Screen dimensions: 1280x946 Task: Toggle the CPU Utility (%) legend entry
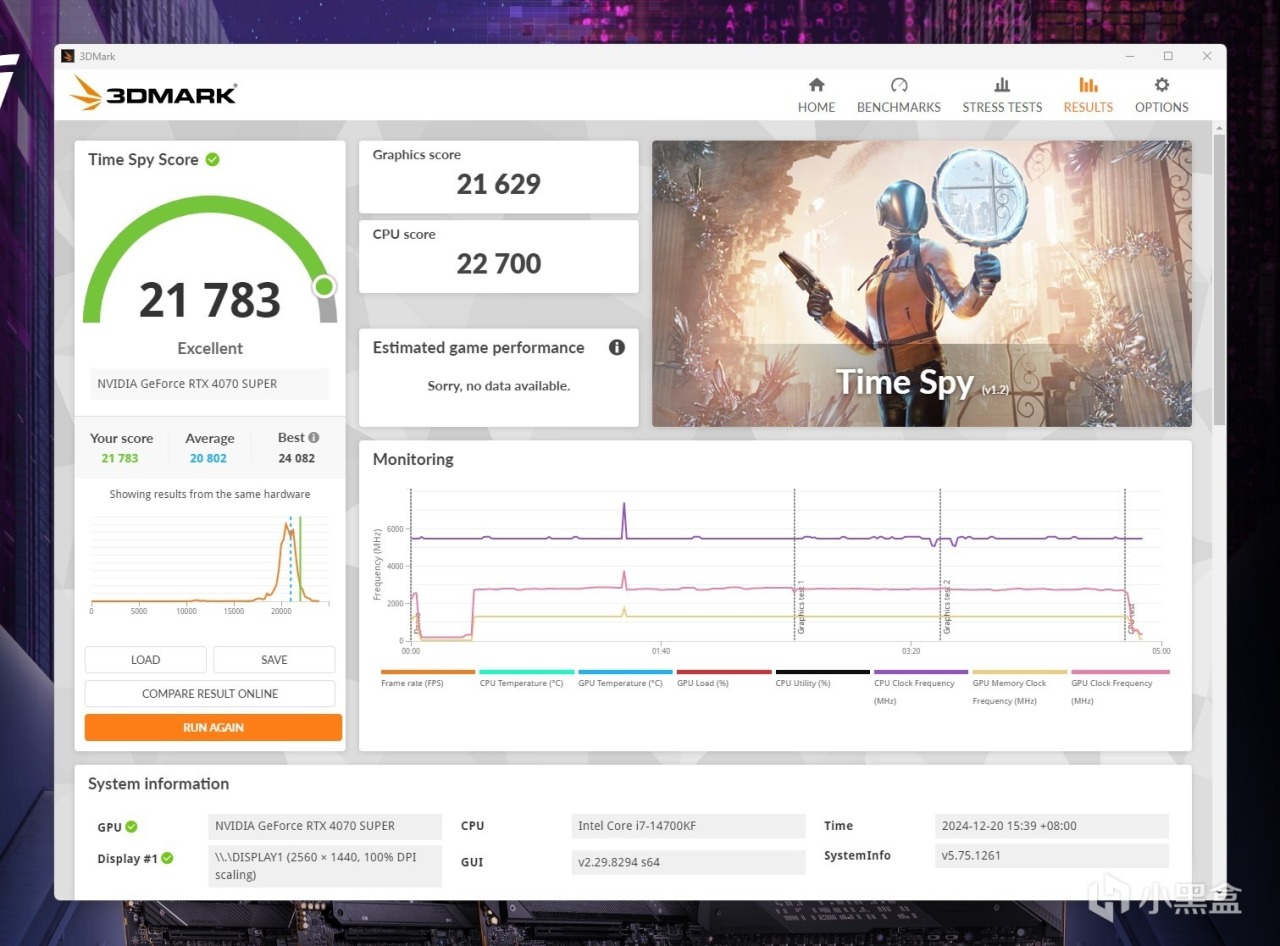click(x=822, y=678)
